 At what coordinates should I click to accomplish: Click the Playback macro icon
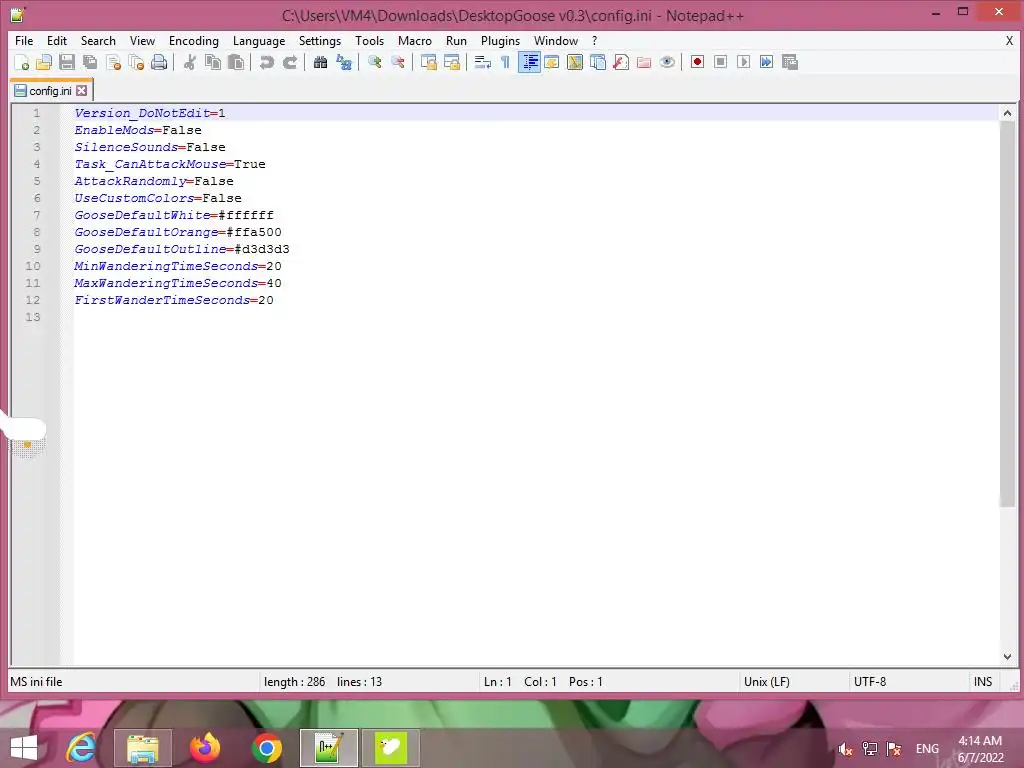tap(743, 62)
